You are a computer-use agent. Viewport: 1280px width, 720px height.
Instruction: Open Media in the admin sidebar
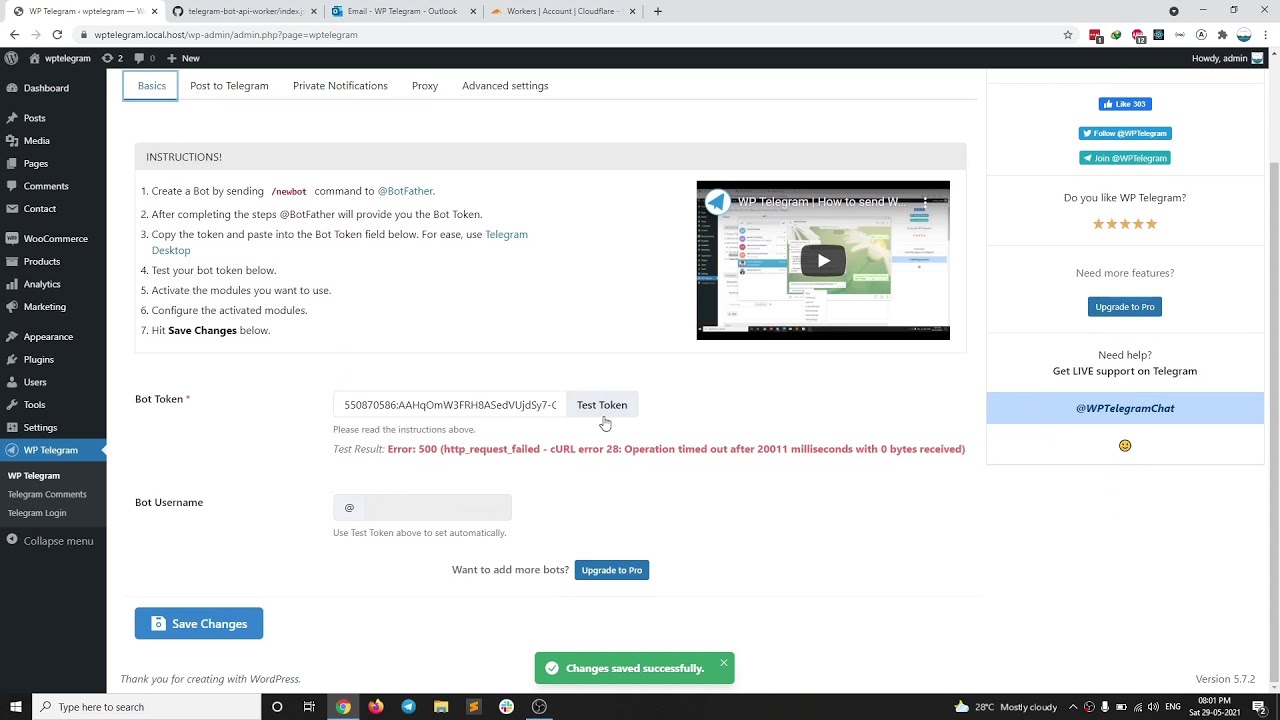(x=36, y=141)
